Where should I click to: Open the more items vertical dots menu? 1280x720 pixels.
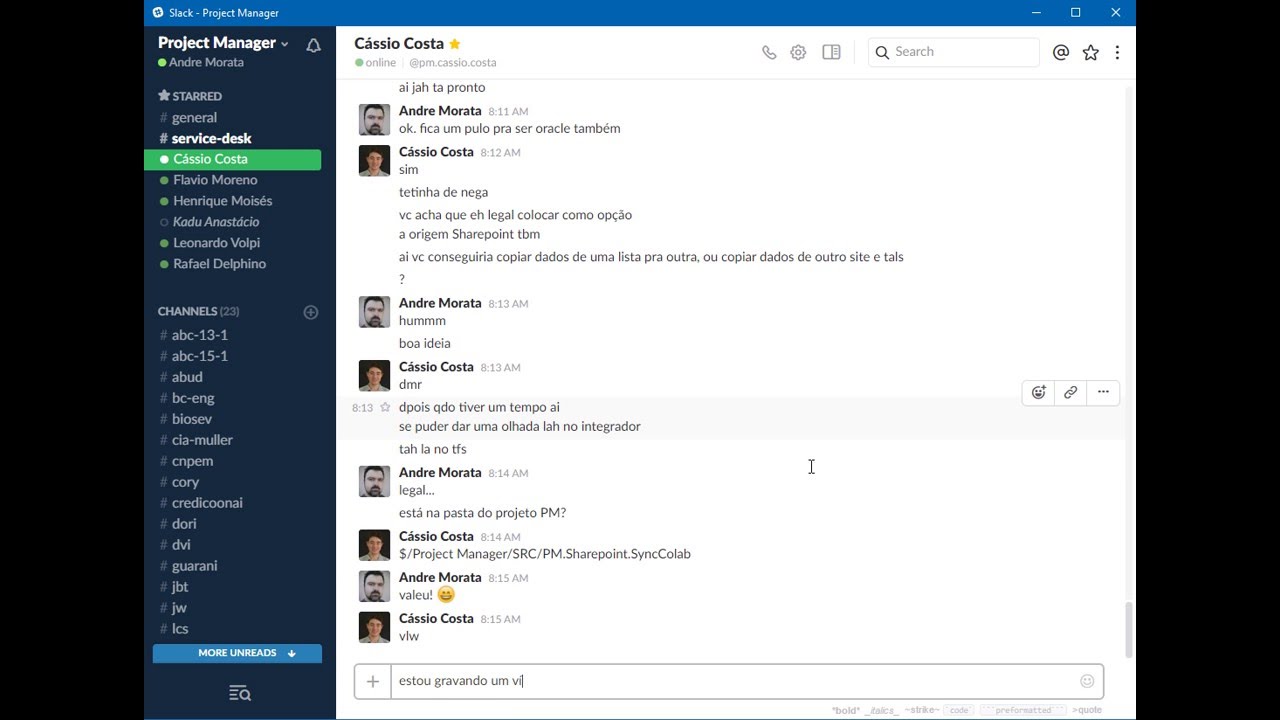[1117, 52]
